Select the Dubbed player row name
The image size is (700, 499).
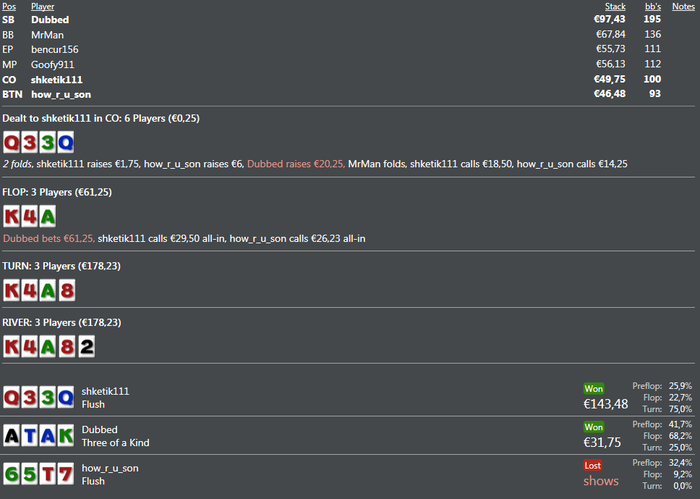[x=50, y=20]
